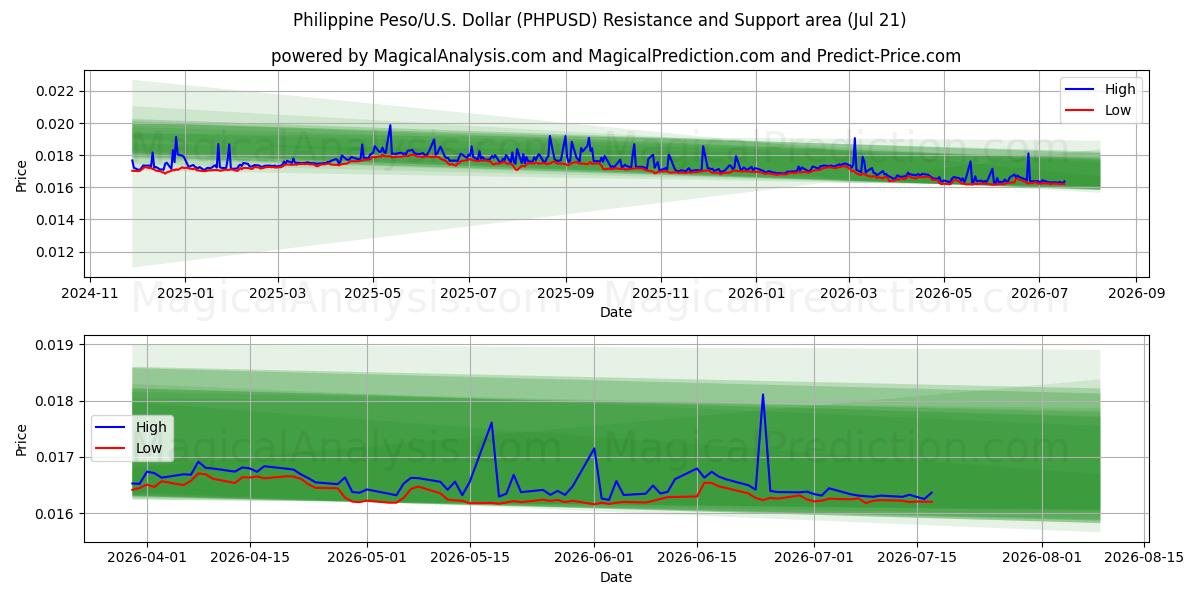
Task: Click the 2026-06-15 date tick label
Action: pyautogui.click(x=697, y=559)
